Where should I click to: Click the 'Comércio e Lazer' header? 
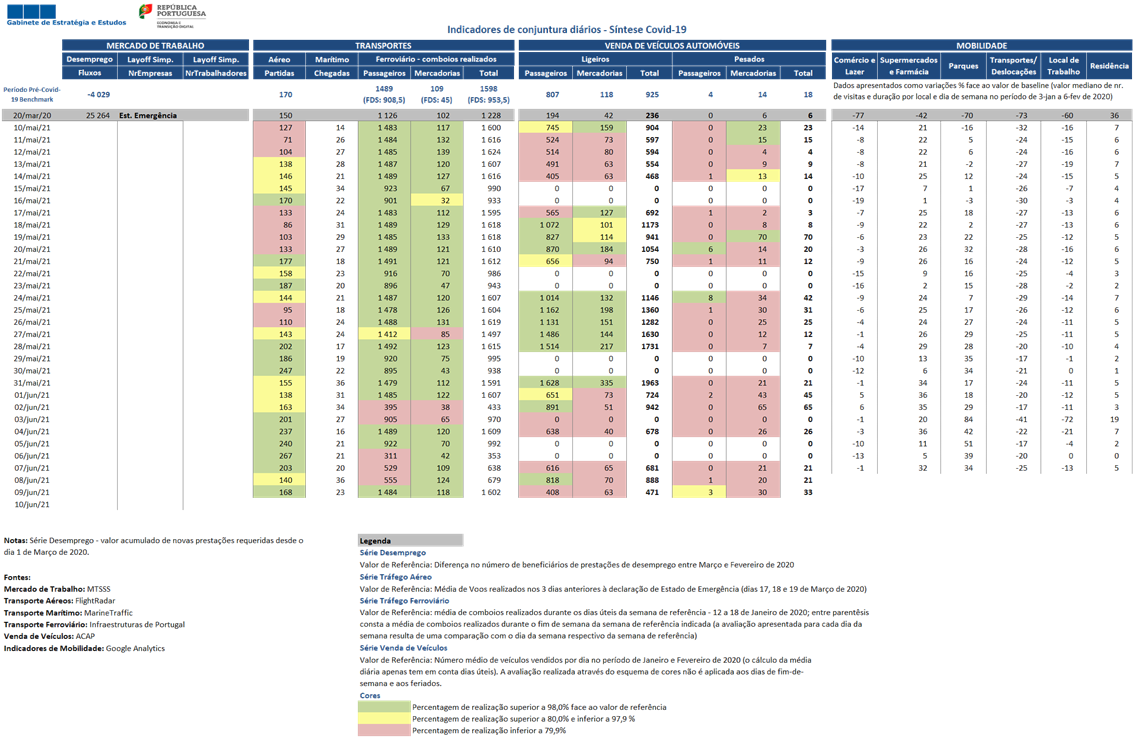click(854, 66)
